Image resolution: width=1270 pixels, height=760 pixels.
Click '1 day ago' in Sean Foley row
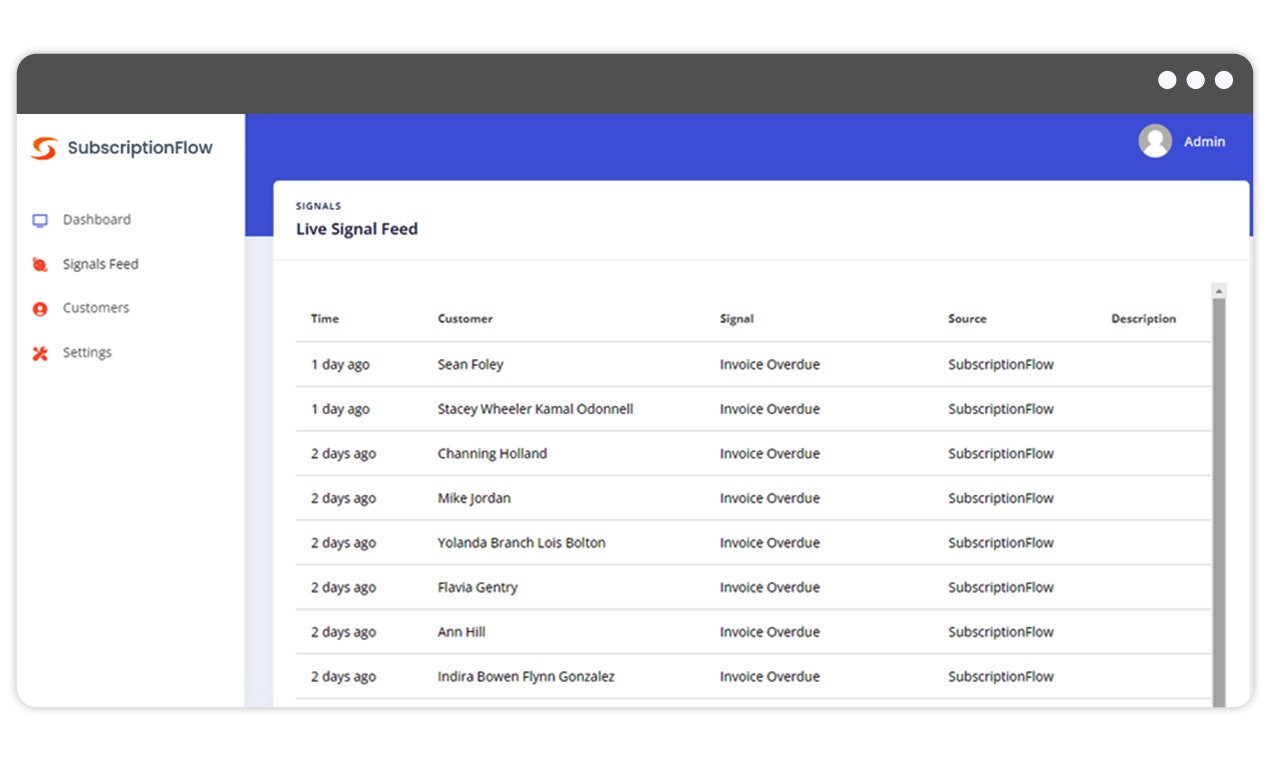(x=340, y=365)
